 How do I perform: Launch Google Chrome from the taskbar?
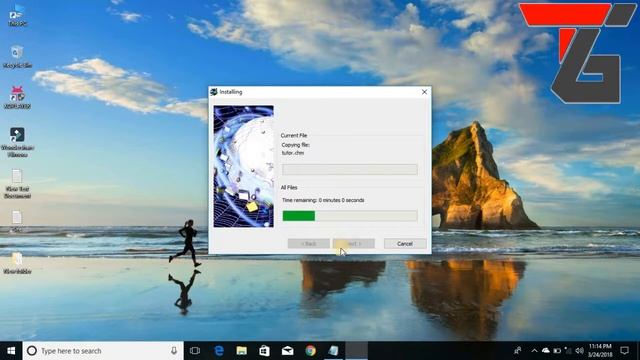coord(311,351)
